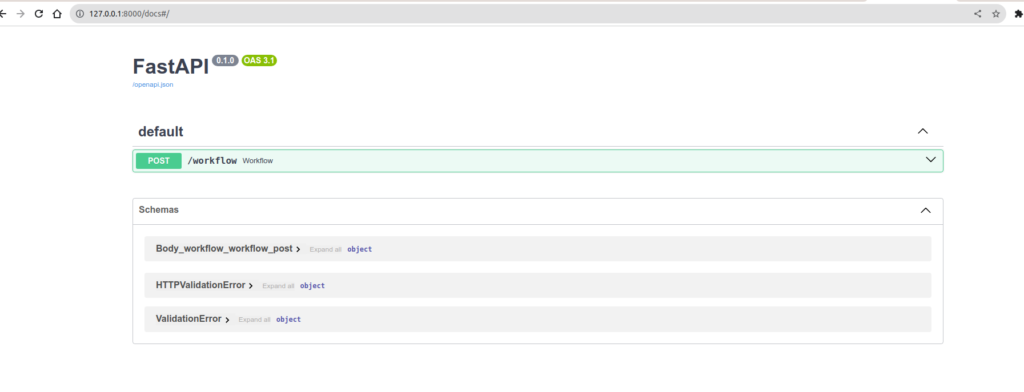Expand HTTPValidationError schema
Viewport: 1024px width, 392px height.
point(204,286)
